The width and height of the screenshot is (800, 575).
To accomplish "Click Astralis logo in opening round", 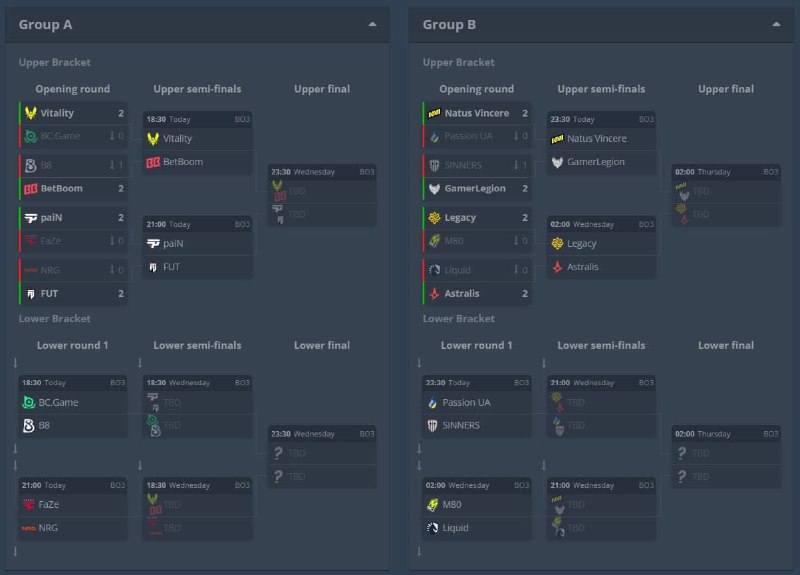I will tap(434, 293).
